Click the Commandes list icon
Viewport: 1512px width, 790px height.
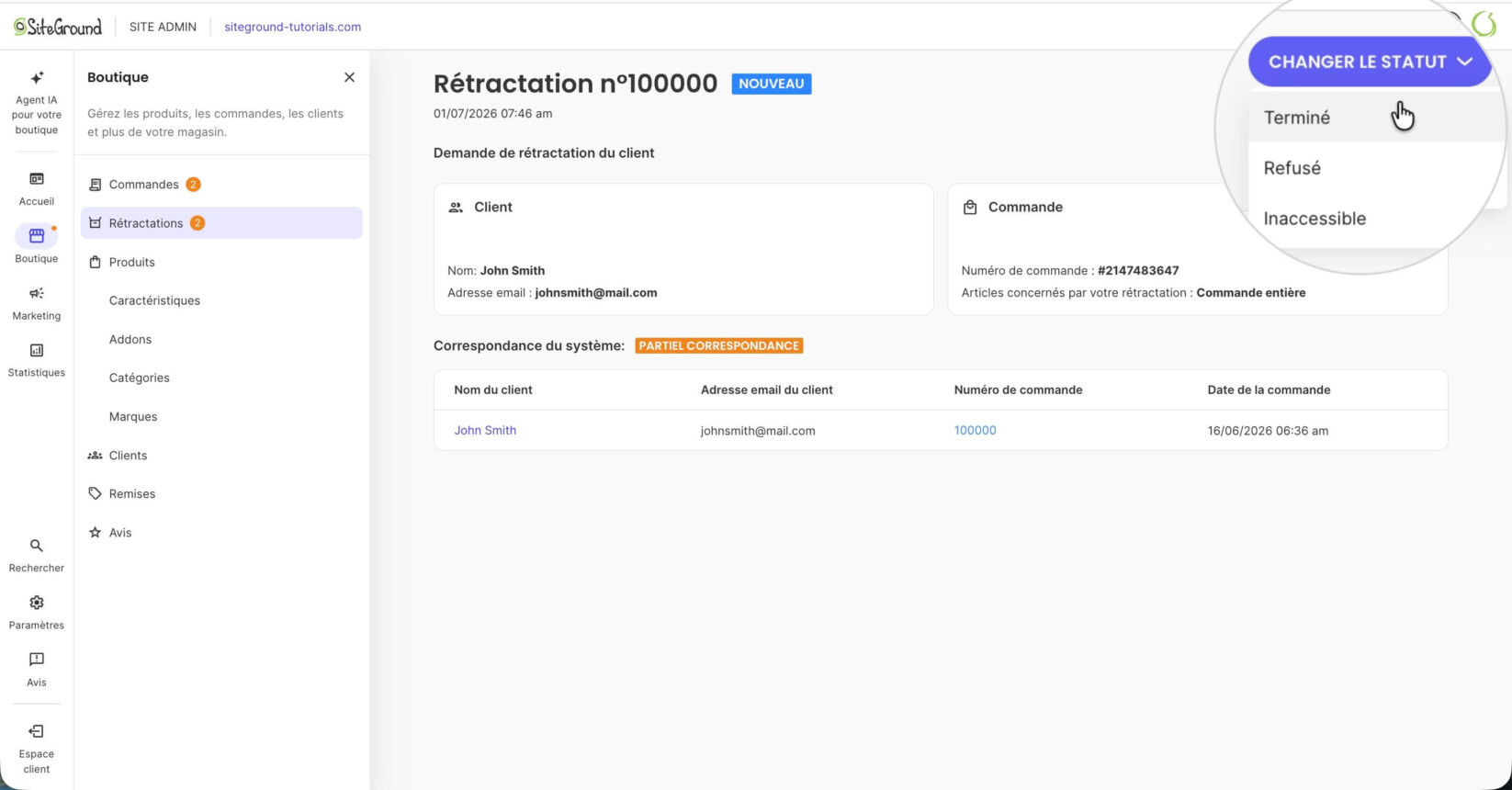point(95,185)
